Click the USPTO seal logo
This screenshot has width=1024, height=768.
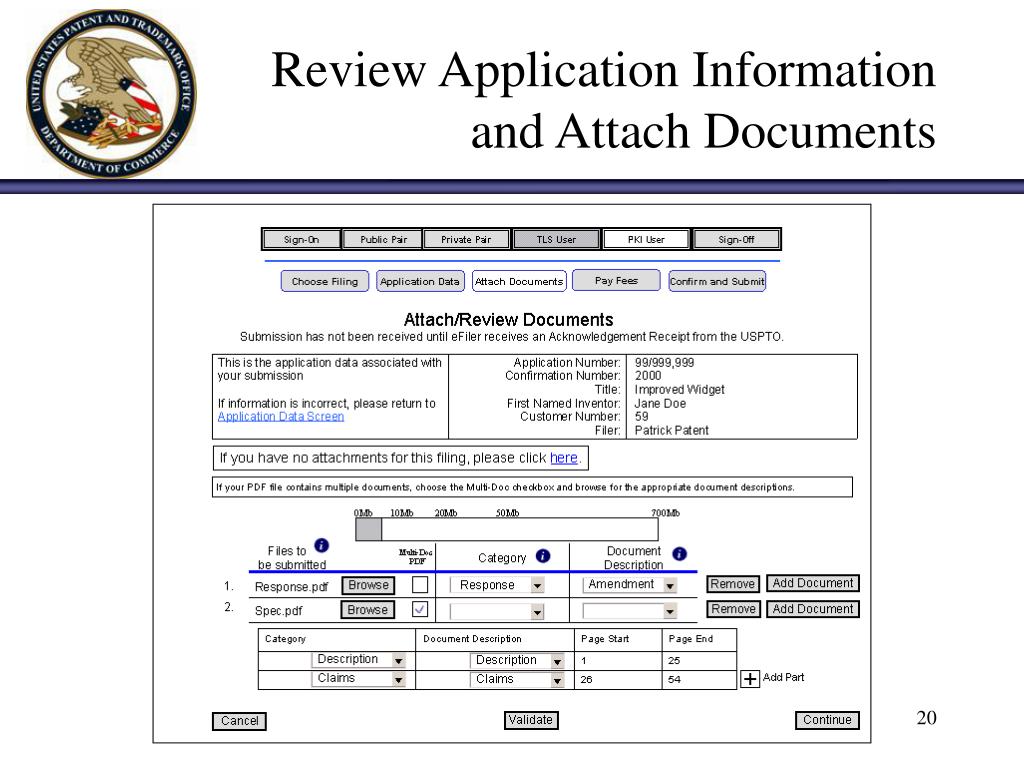110,93
